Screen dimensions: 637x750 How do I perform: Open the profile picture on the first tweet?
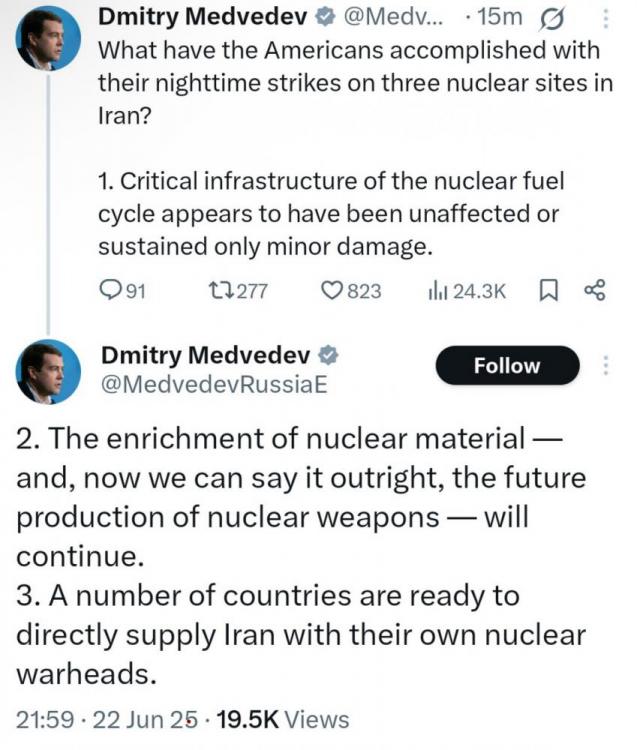[x=49, y=37]
